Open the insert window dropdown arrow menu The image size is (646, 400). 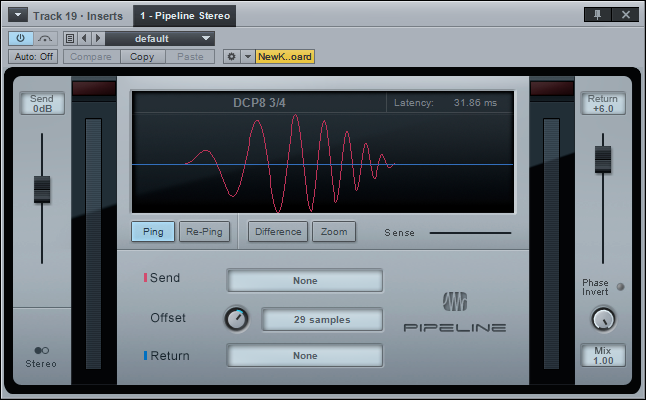pyautogui.click(x=18, y=15)
